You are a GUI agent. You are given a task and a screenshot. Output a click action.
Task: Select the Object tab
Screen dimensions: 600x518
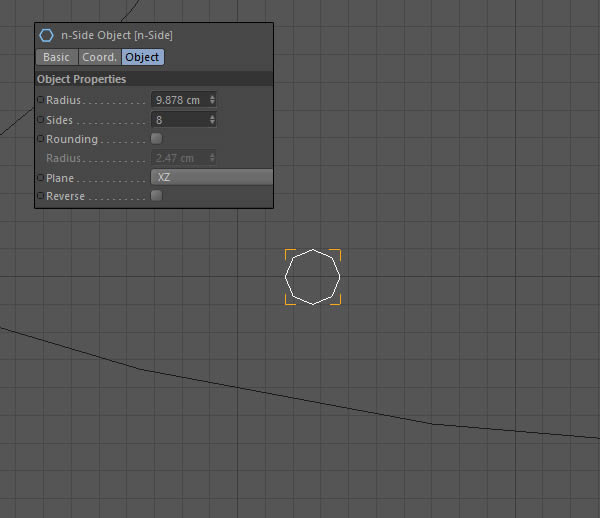click(142, 57)
